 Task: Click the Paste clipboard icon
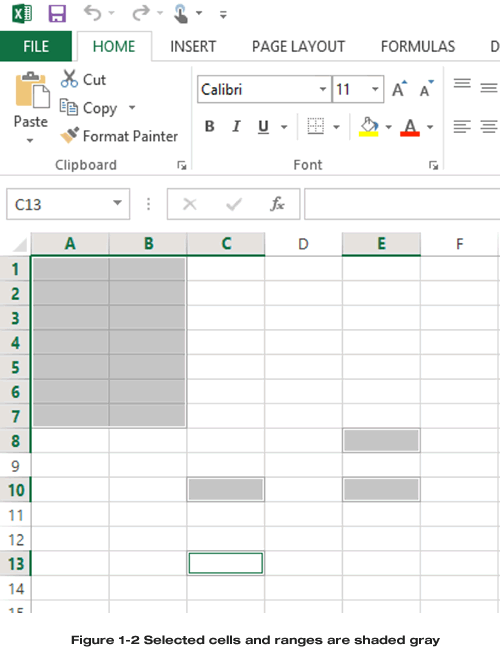pyautogui.click(x=32, y=90)
